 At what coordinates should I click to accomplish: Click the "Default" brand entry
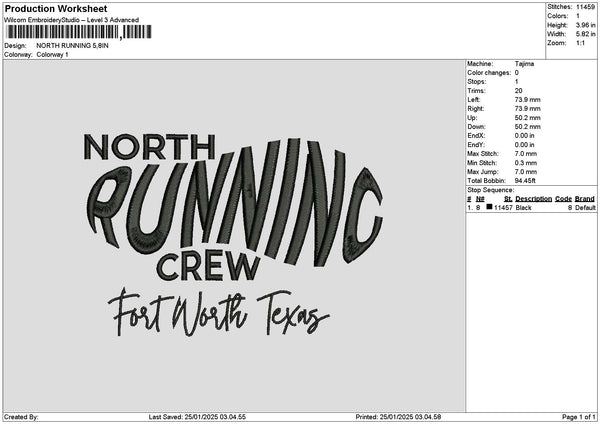coord(585,208)
